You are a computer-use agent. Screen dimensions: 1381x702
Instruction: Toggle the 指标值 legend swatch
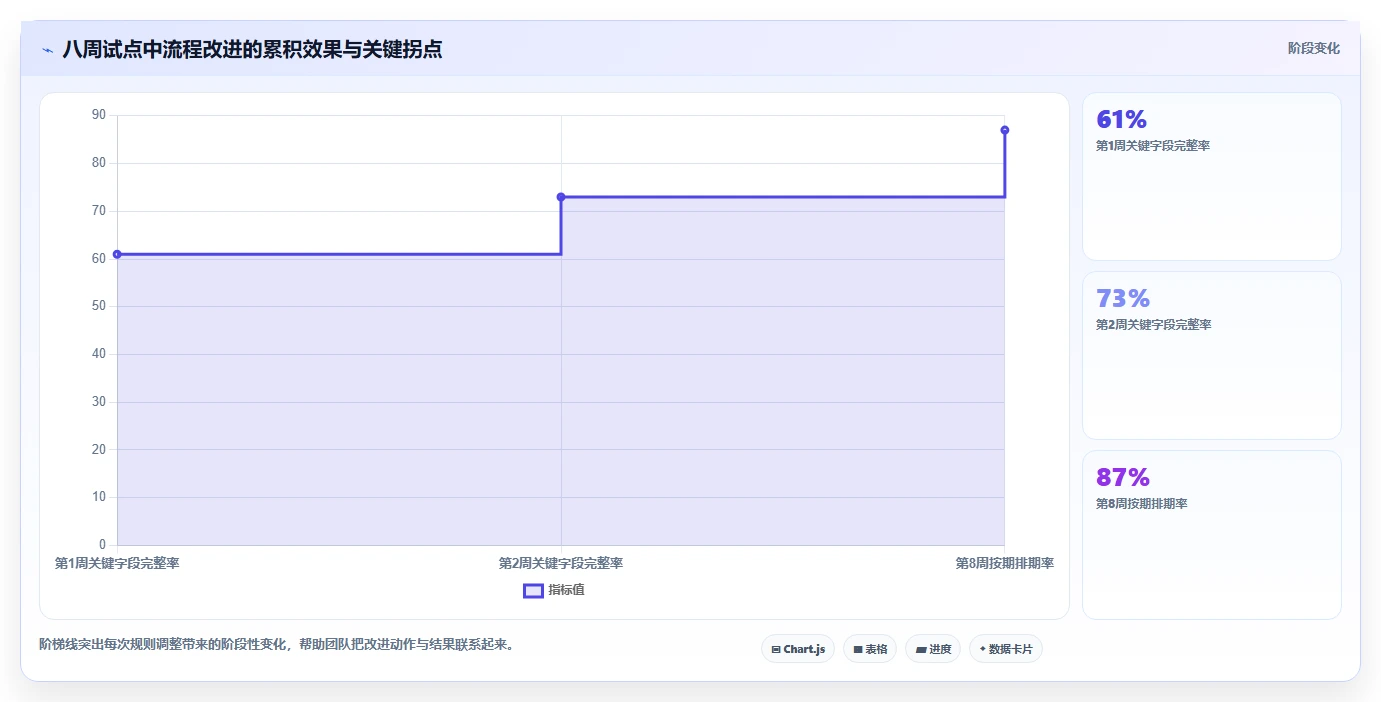(x=533, y=590)
